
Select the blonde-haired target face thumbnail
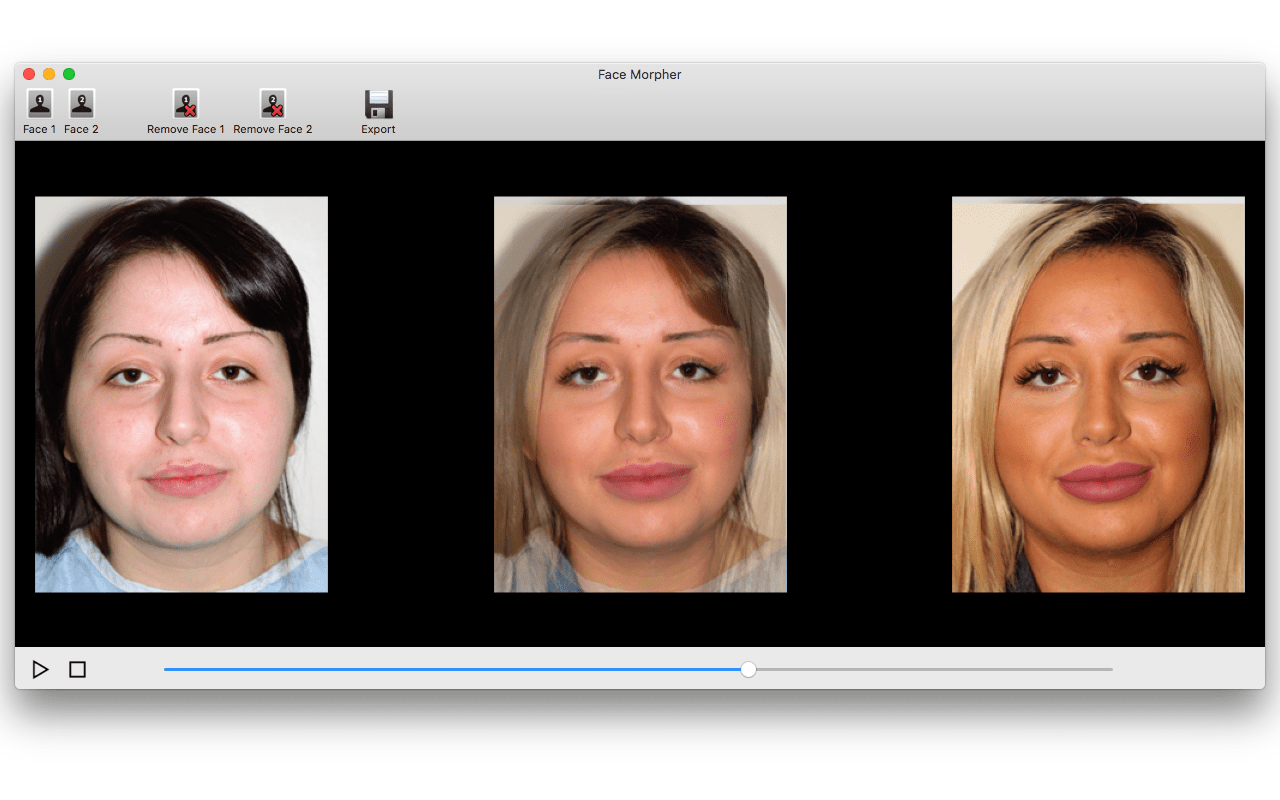(x=1098, y=394)
